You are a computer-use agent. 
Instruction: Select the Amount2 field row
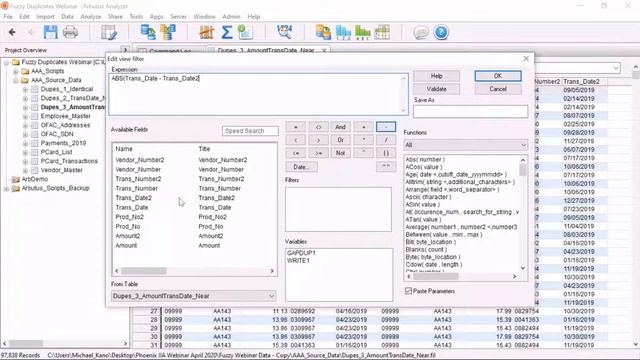[x=194, y=236]
